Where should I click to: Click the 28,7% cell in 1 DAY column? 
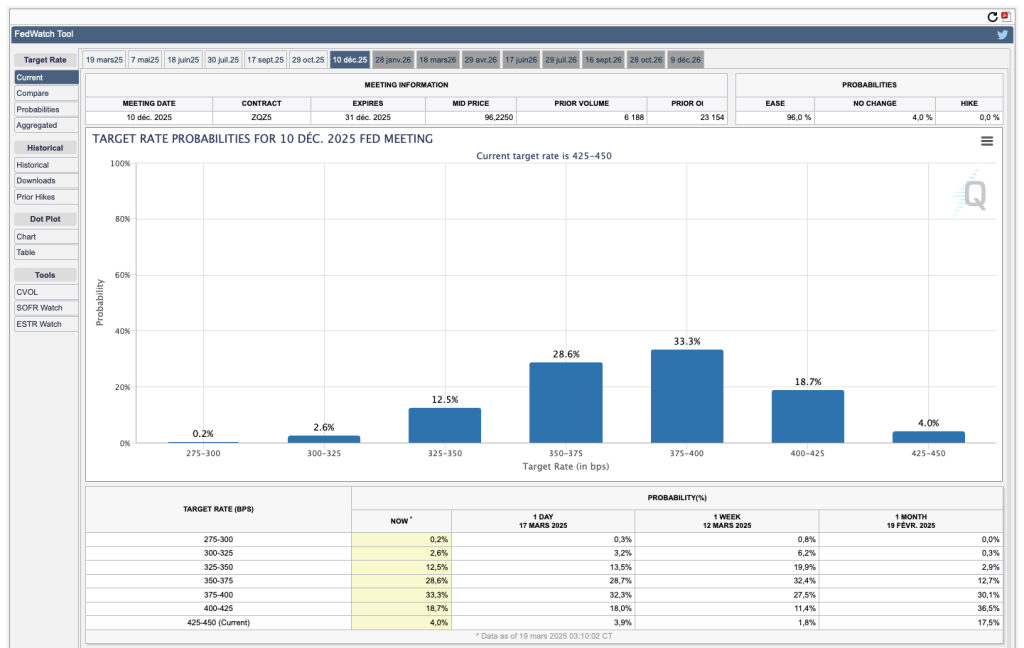coord(543,581)
